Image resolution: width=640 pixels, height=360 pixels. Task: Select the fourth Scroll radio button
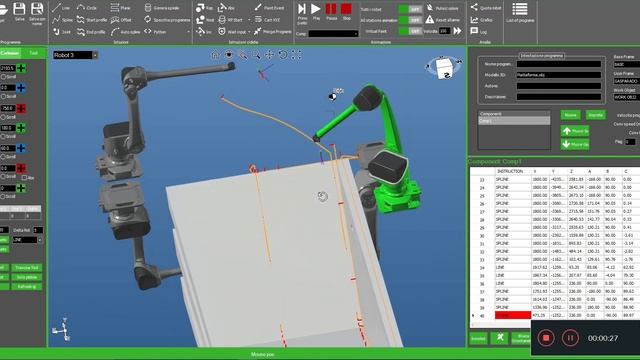click(x=3, y=137)
